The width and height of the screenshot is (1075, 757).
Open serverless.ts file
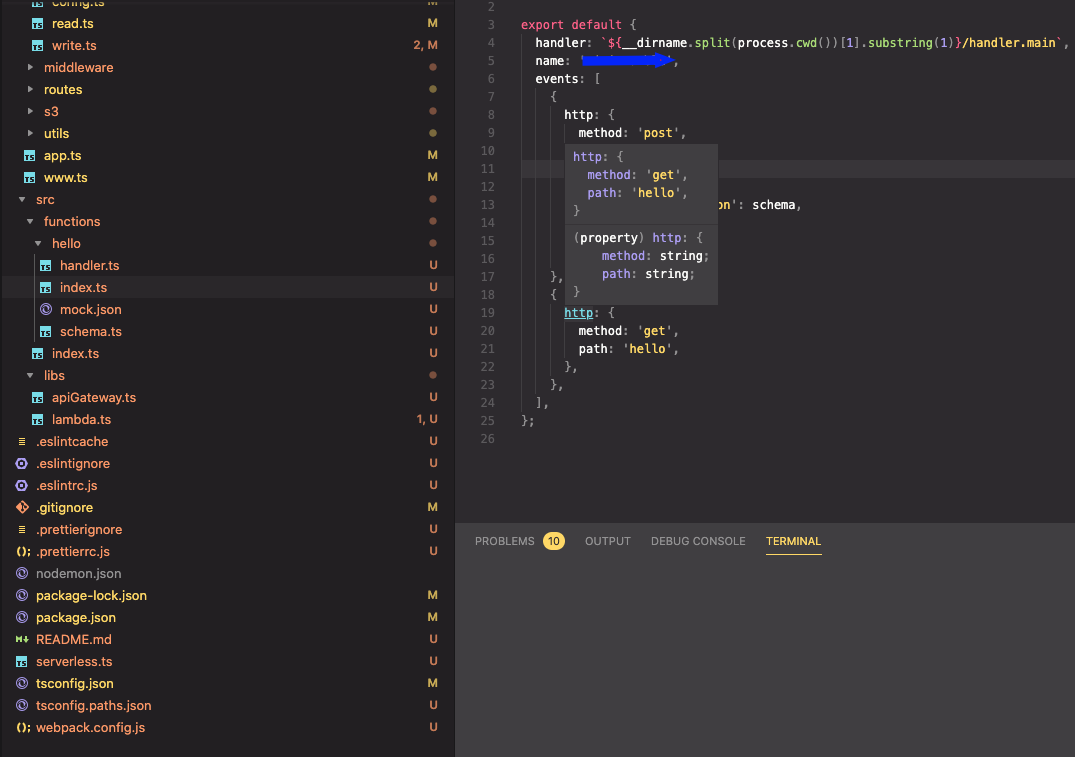pos(74,662)
